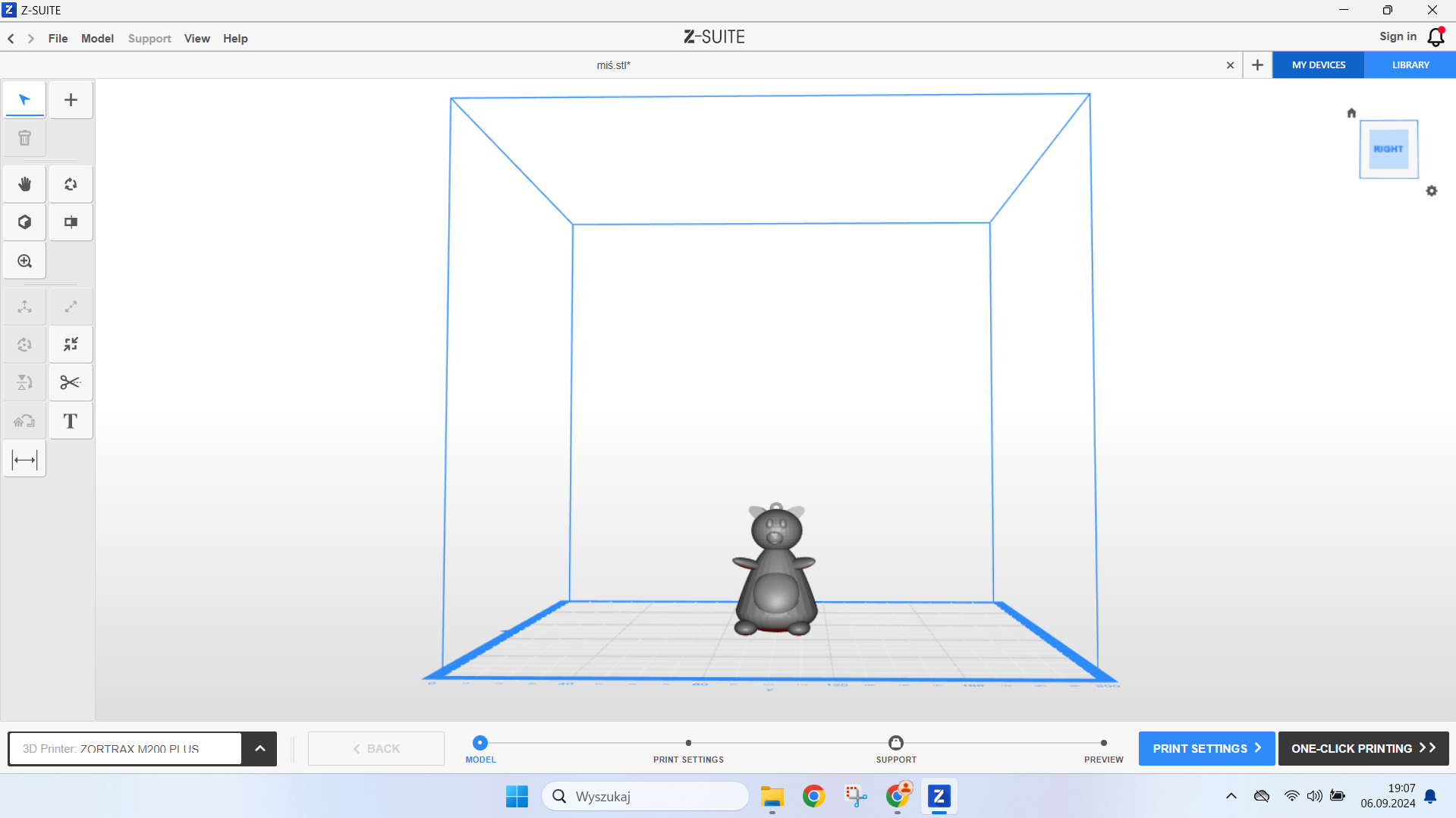Open Snipping Tool from the taskbar
The width and height of the screenshot is (1456, 818).
pyautogui.click(x=855, y=797)
